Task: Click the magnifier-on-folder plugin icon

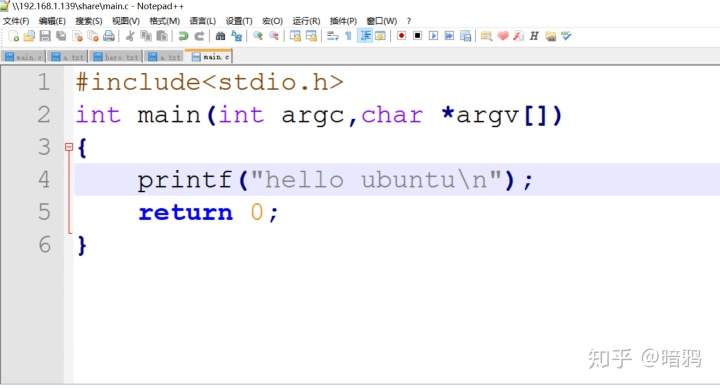Action: click(x=486, y=36)
